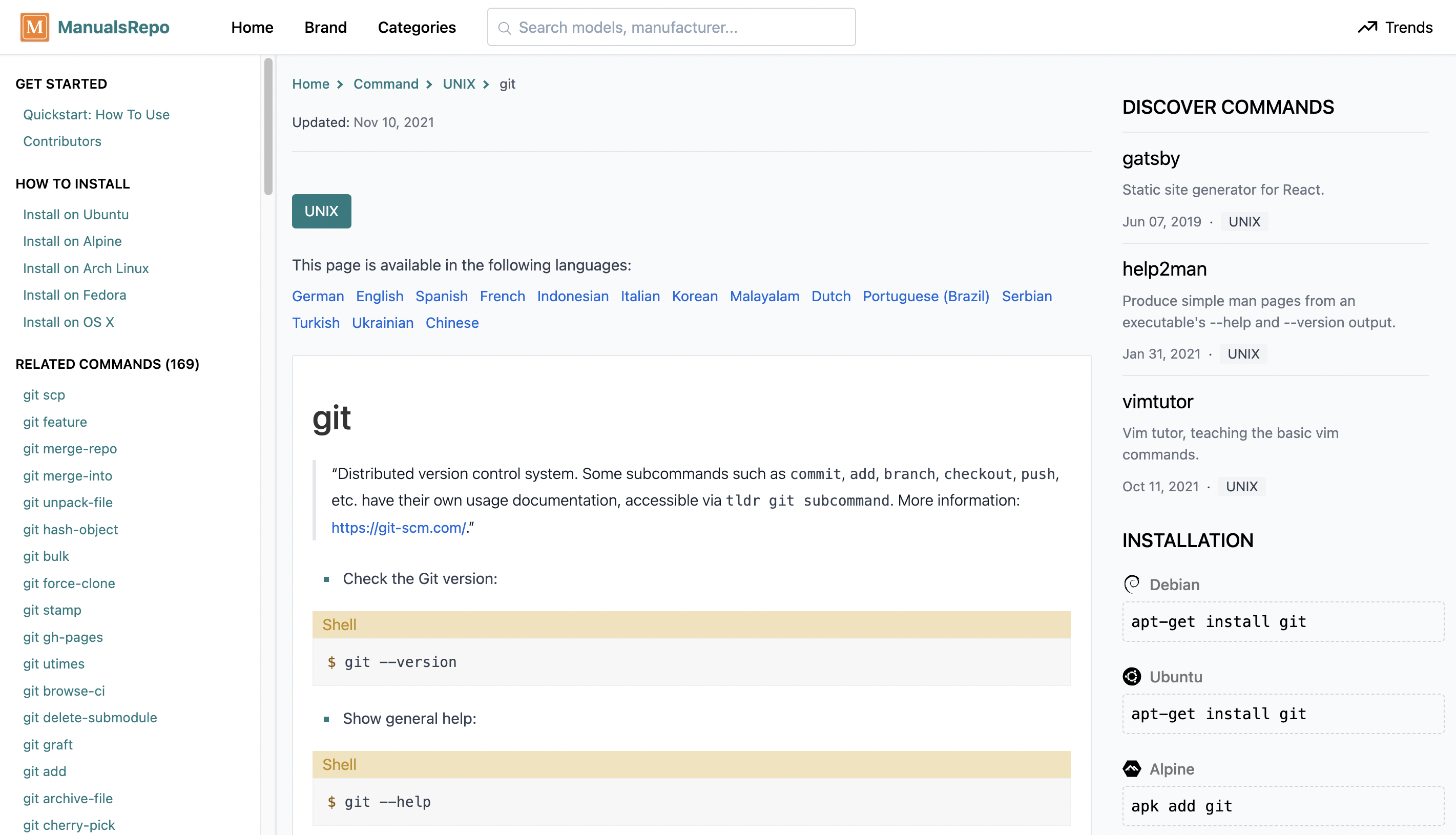
Task: Click the Alpine mountain logo icon
Action: pyautogui.click(x=1131, y=769)
